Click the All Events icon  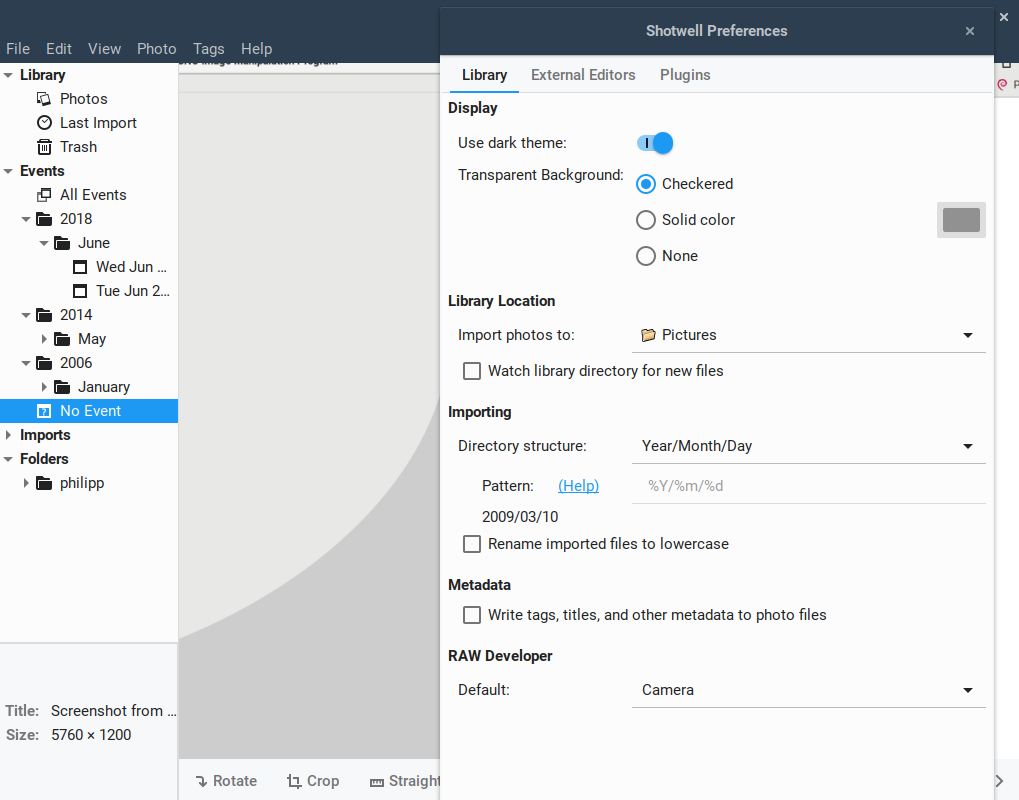coord(44,195)
